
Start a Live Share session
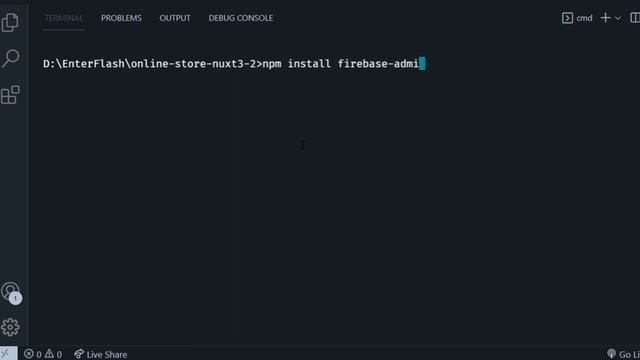pos(100,354)
